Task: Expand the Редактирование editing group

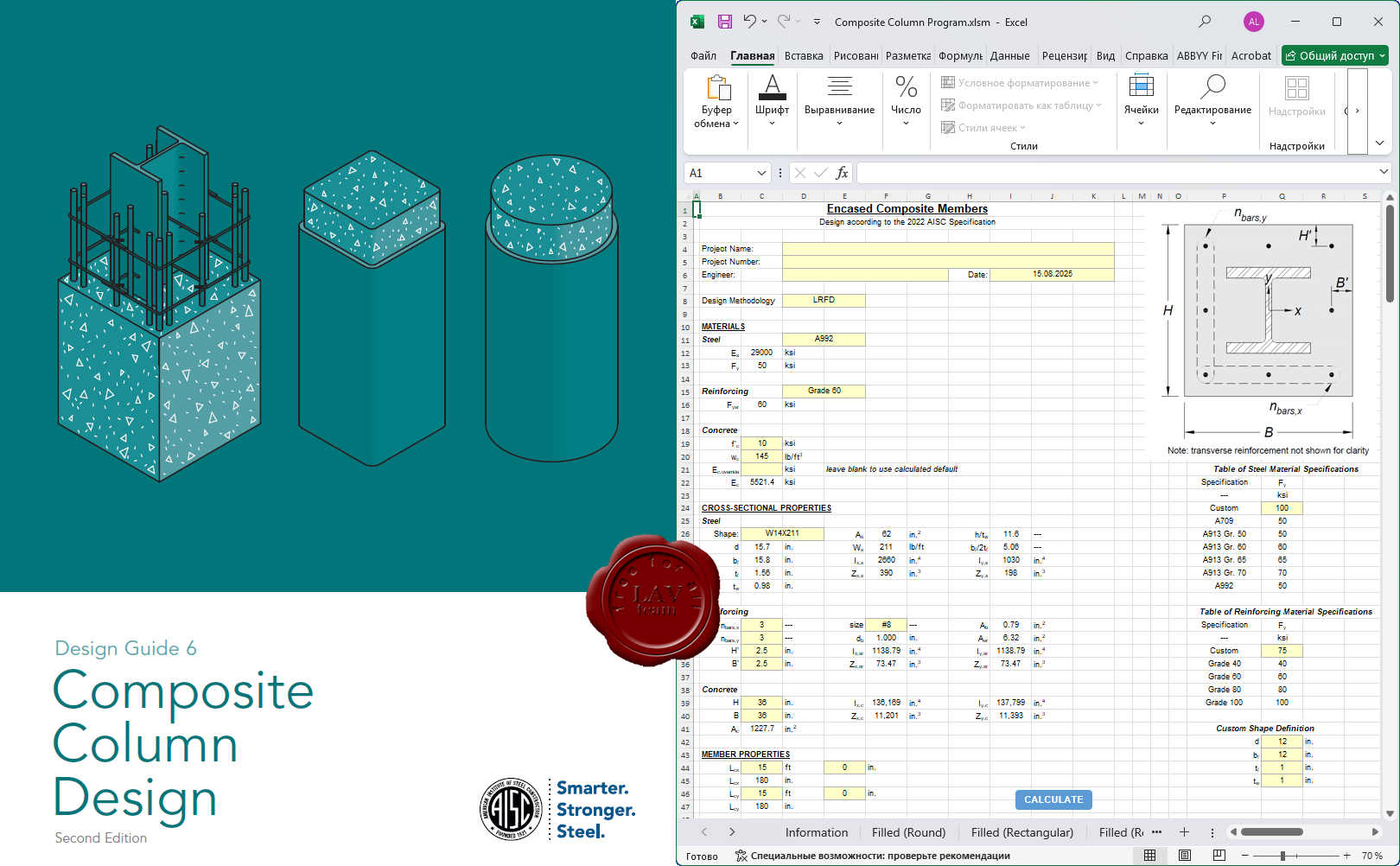Action: point(1212,100)
